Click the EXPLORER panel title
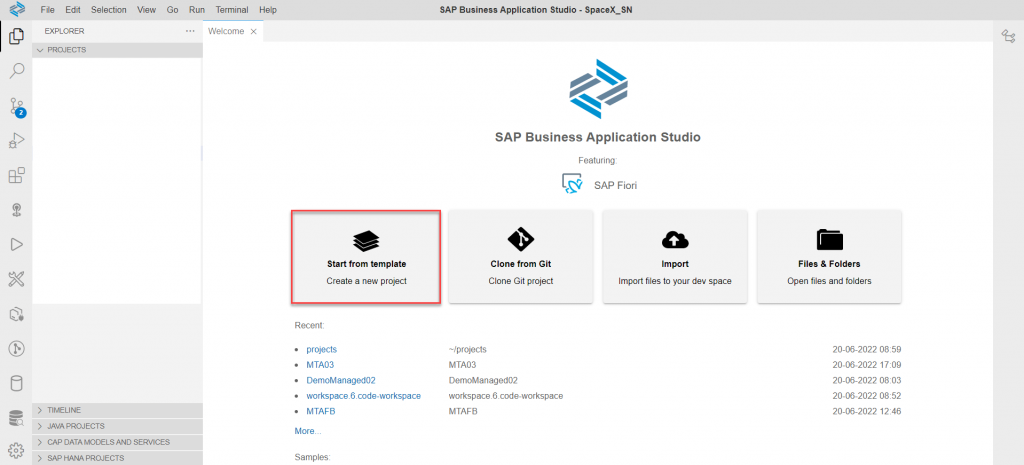This screenshot has height=465, width=1024. [64, 31]
